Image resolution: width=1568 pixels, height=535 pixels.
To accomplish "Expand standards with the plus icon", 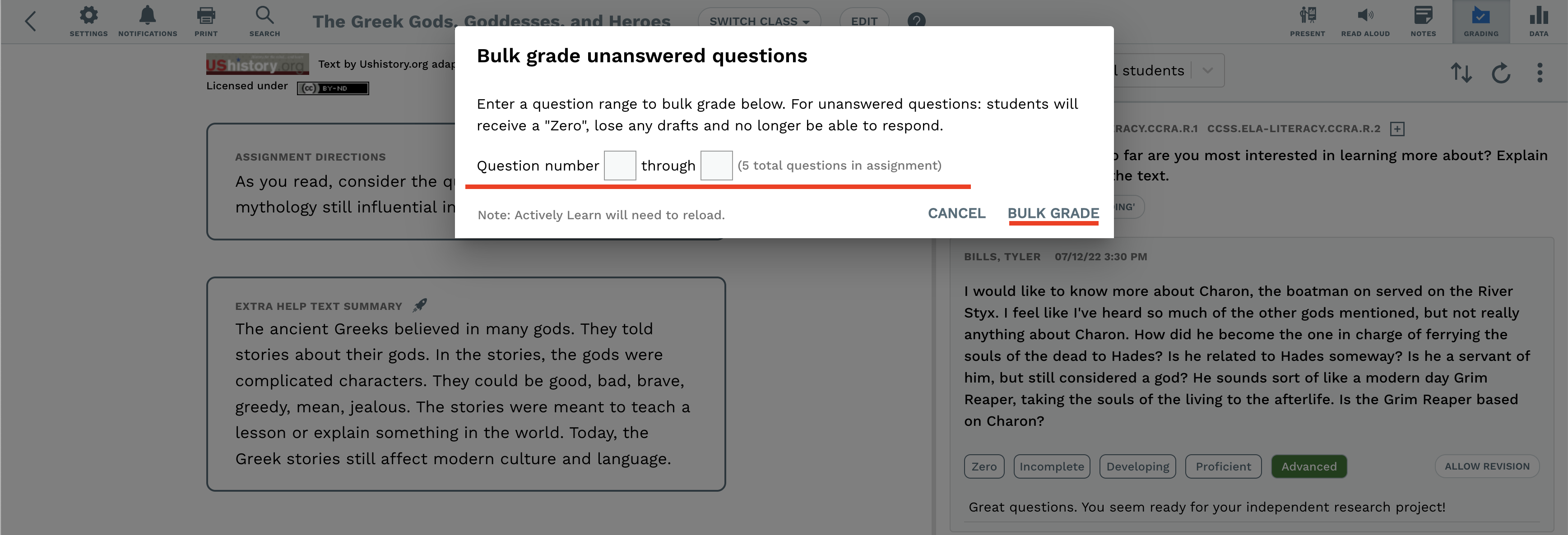I will (x=1397, y=129).
